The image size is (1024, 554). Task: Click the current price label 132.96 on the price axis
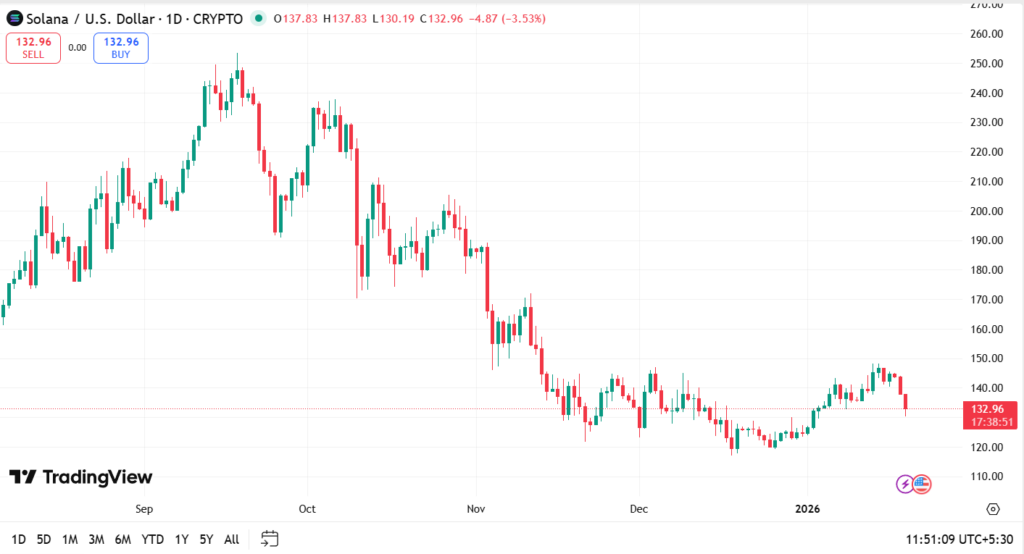(x=988, y=409)
